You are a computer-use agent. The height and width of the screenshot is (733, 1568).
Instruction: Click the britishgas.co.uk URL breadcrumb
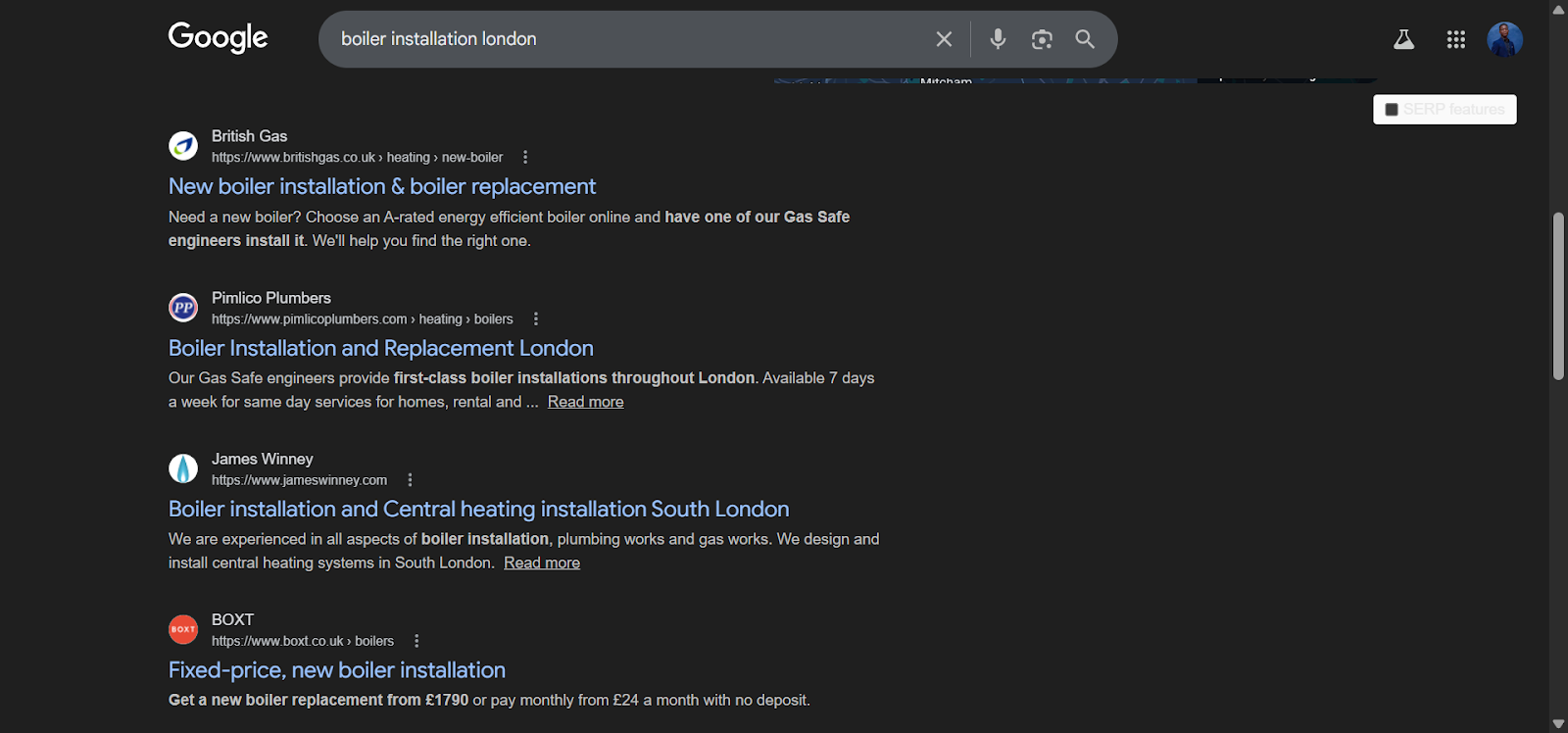357,157
